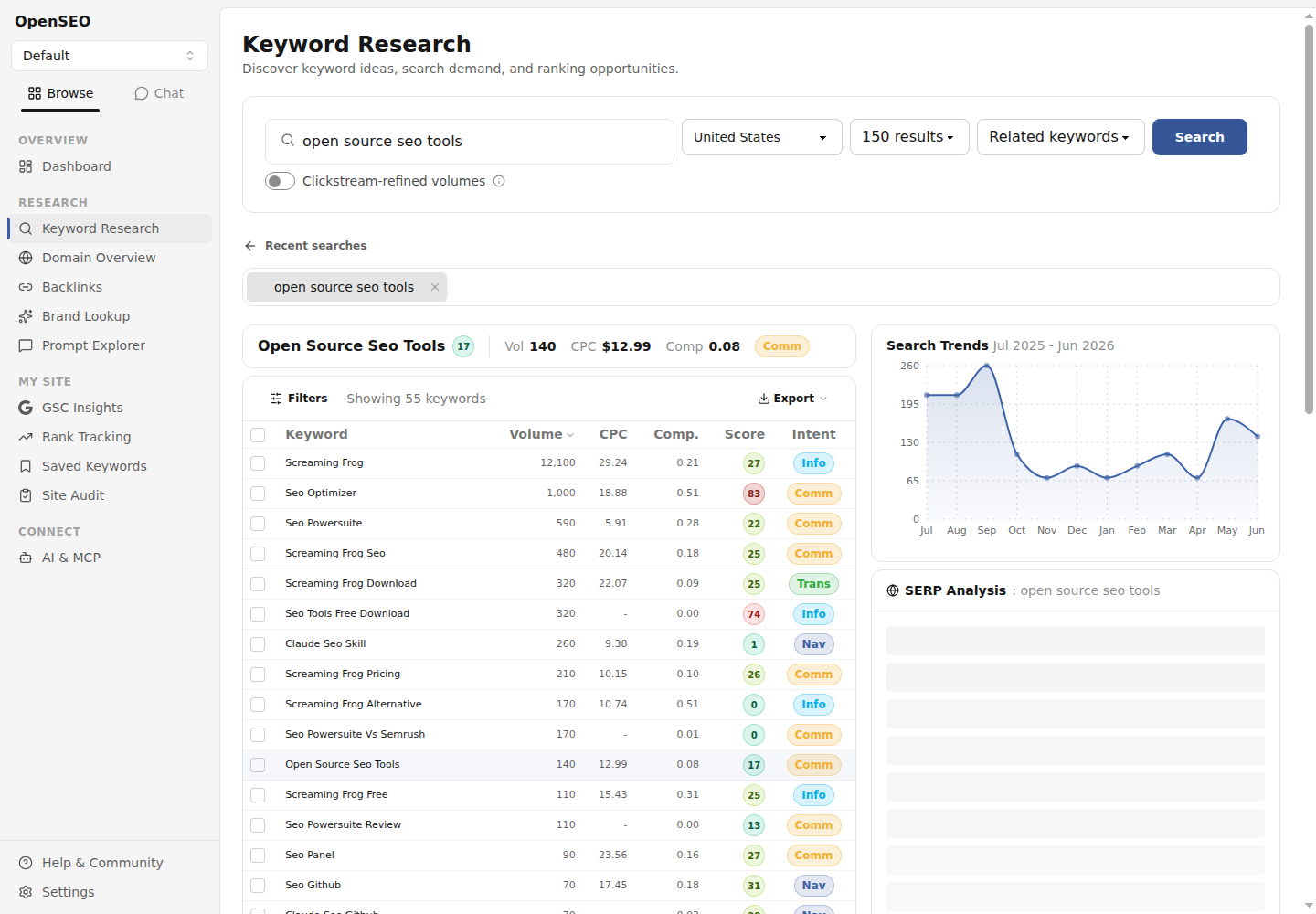Click the globe icon in SERP Analysis header

[893, 590]
